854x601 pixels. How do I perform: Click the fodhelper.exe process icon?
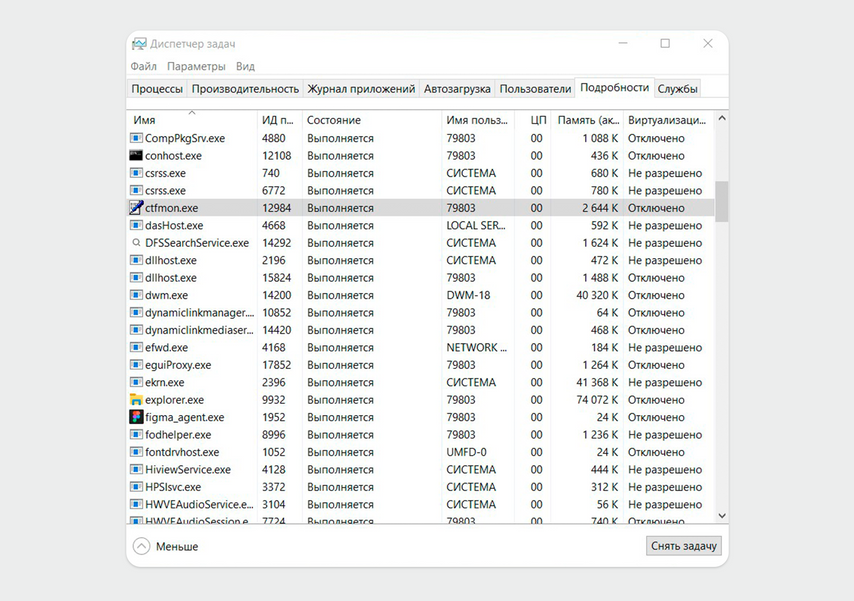click(136, 434)
